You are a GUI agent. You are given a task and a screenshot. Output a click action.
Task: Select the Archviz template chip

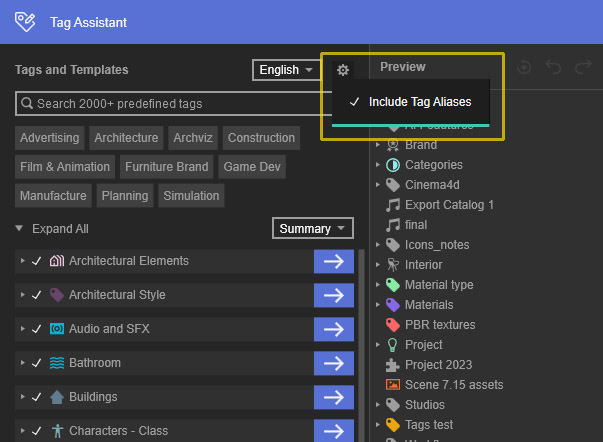coord(193,138)
